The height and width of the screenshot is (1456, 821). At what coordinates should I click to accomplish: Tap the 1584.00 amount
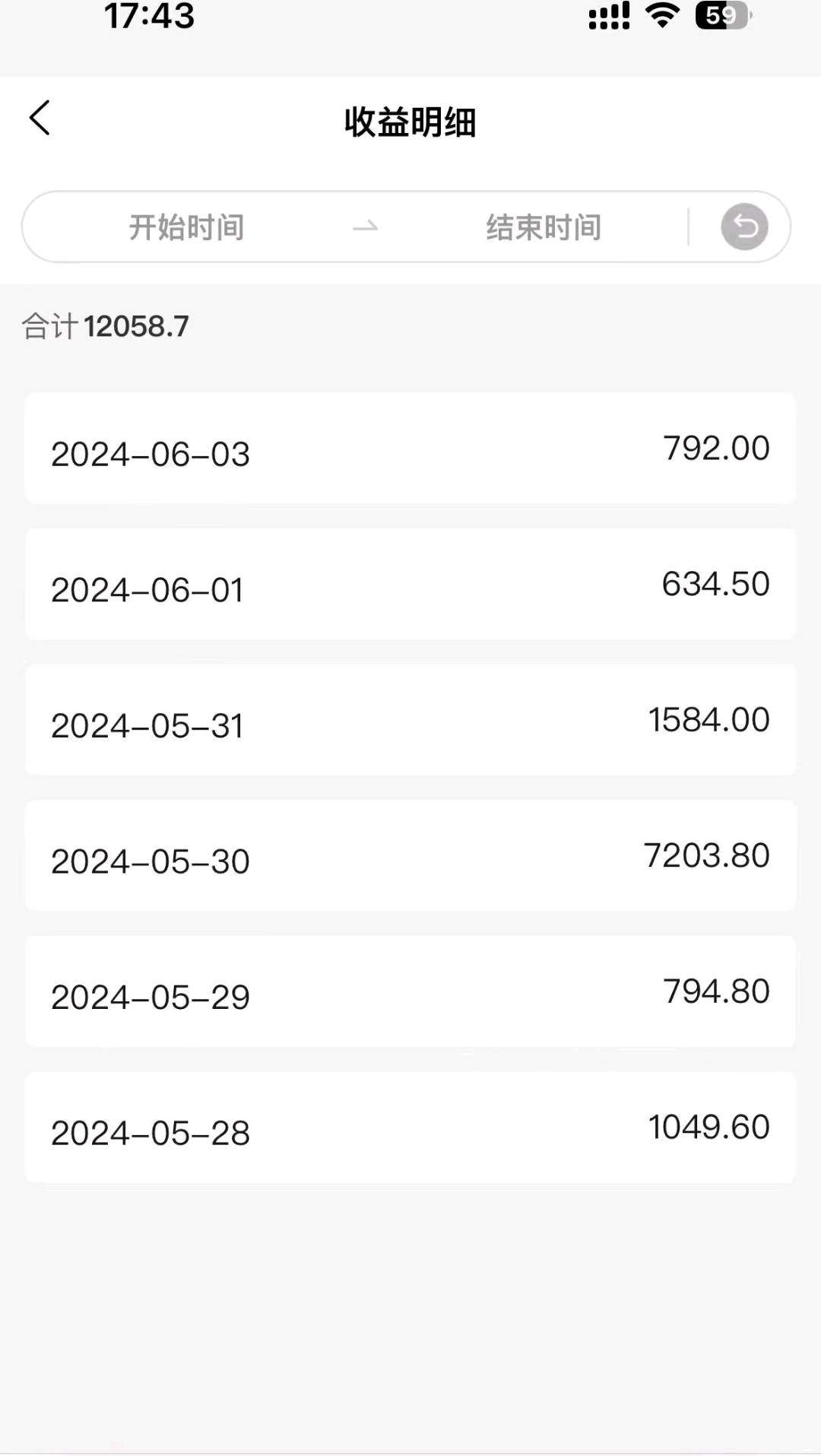708,719
